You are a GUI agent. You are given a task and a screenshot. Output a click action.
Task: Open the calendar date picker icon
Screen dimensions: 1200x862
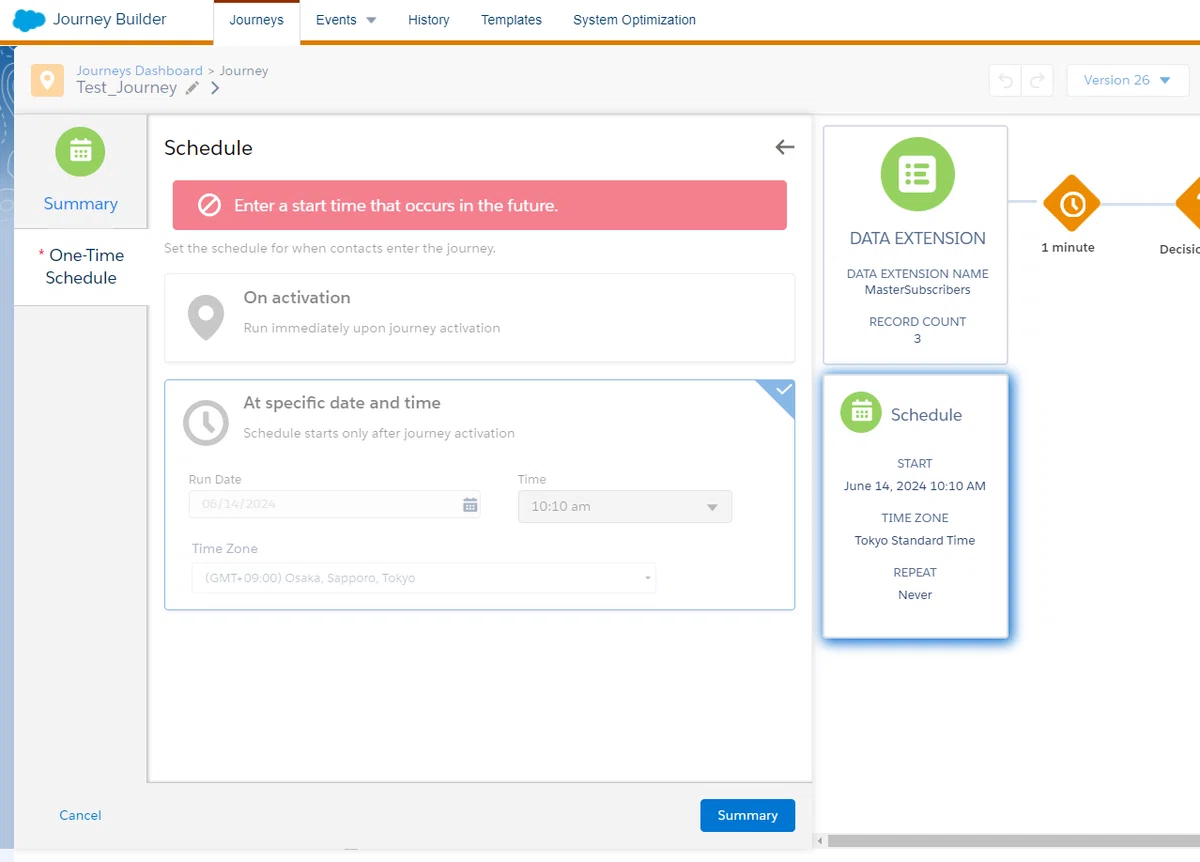pos(470,505)
